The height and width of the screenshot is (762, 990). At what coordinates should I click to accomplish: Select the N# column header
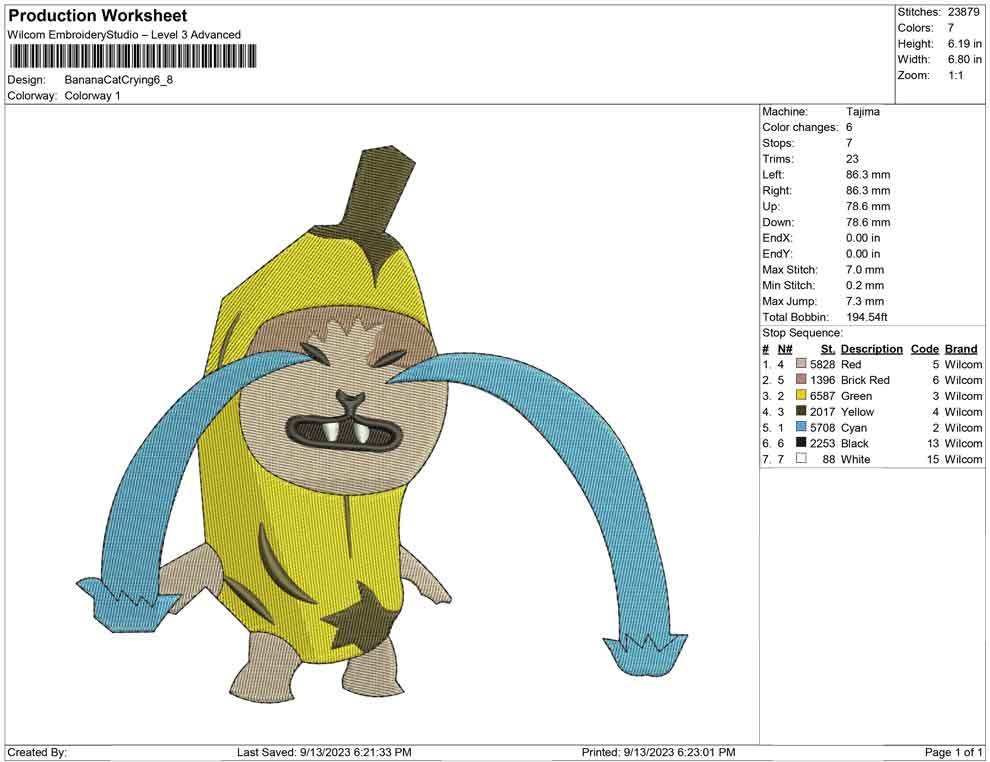[x=785, y=348]
